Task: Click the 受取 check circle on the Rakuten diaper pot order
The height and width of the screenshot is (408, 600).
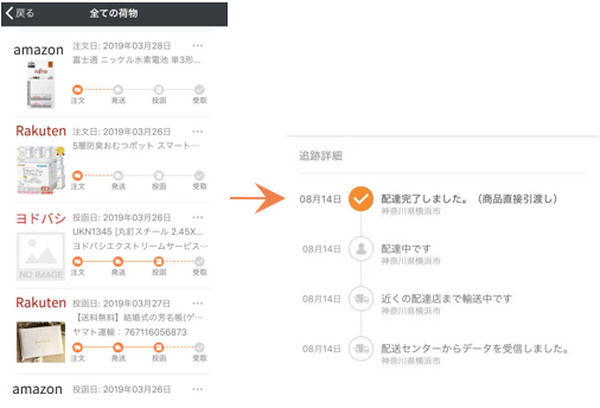Action: coord(198,176)
